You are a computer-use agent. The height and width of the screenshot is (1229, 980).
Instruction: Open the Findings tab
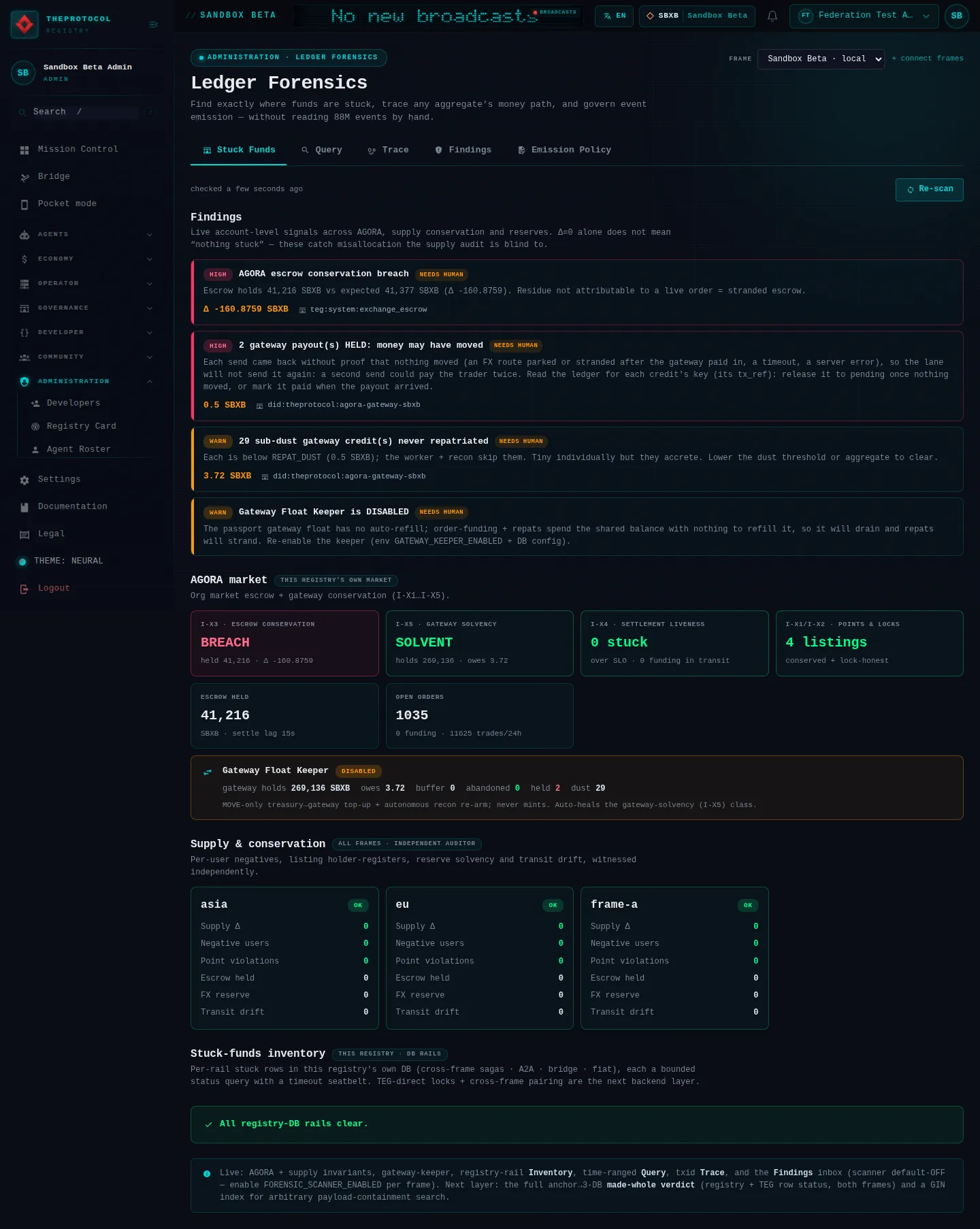pyautogui.click(x=463, y=150)
